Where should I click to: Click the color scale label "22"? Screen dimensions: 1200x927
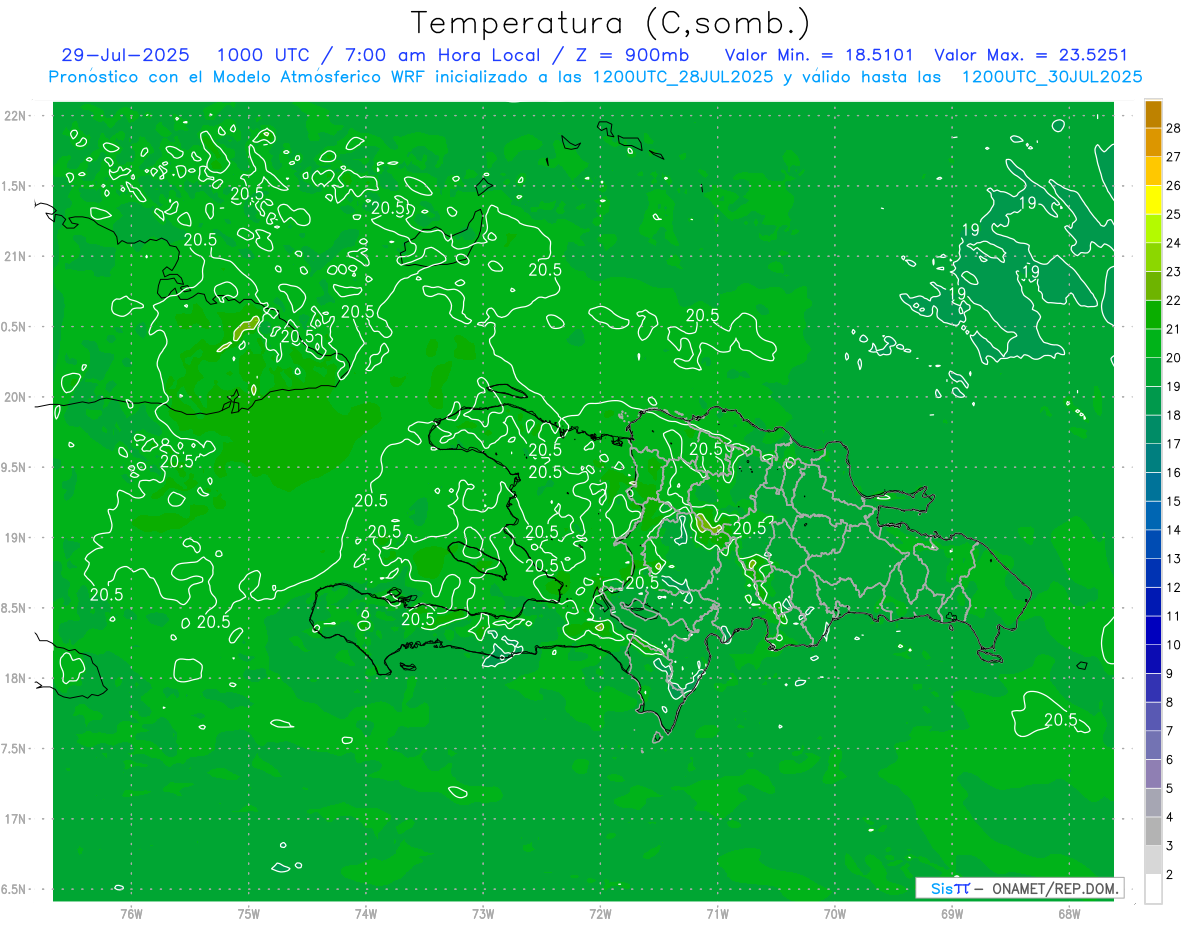coord(1173,300)
